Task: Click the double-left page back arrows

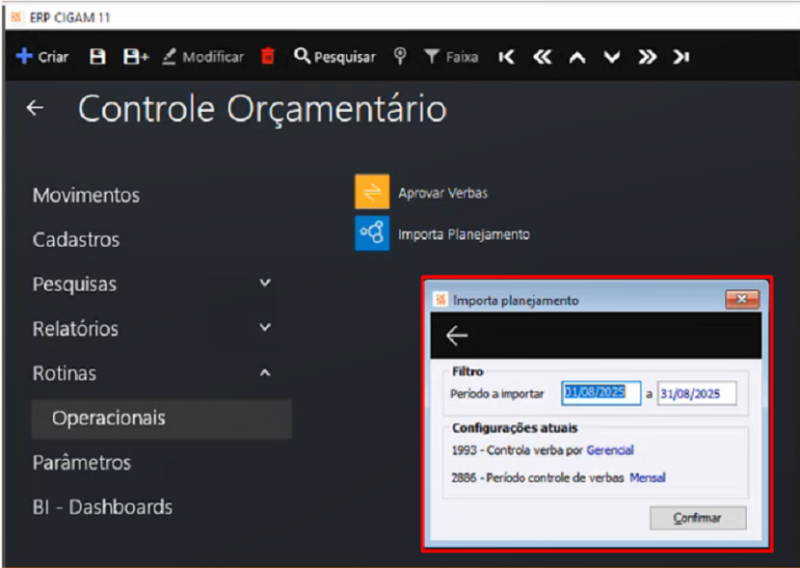Action: pos(542,57)
